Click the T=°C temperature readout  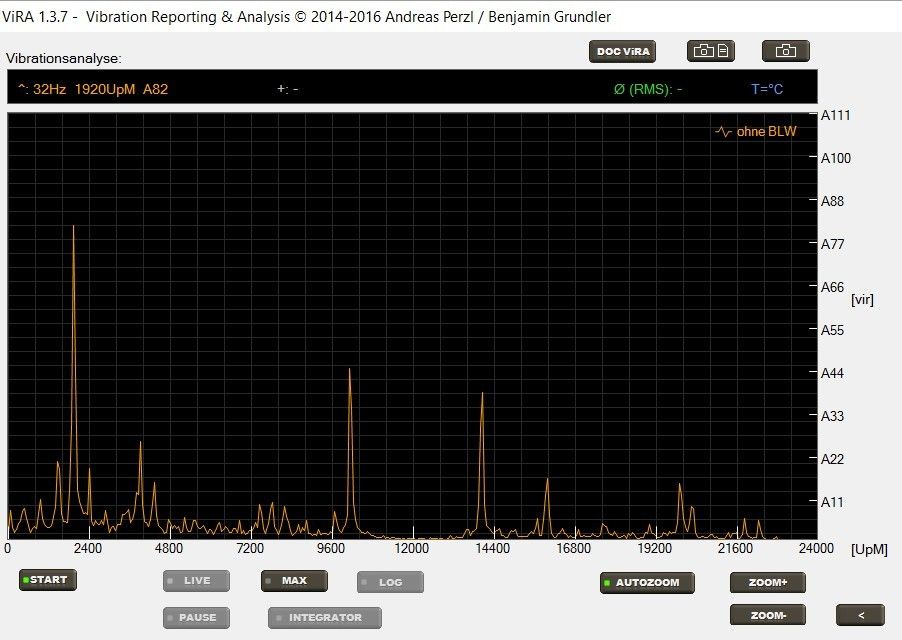[x=767, y=89]
